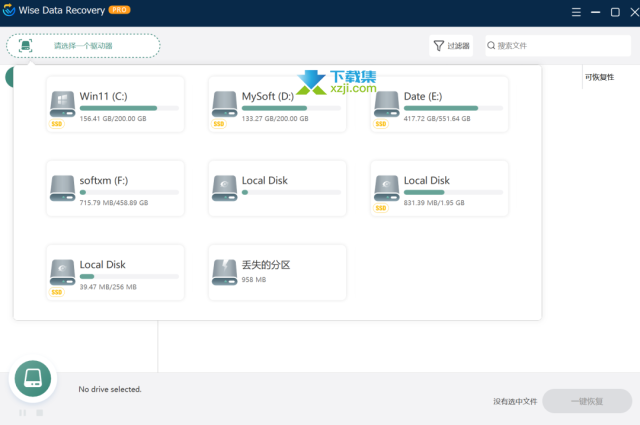Click the Wise Data Recovery logo icon

9,10
